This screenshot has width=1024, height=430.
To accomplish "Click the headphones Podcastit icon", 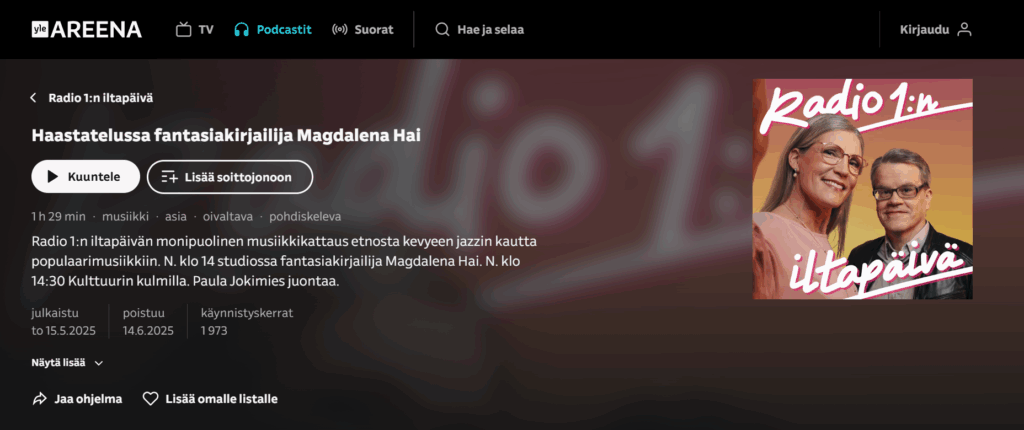I will click(242, 29).
